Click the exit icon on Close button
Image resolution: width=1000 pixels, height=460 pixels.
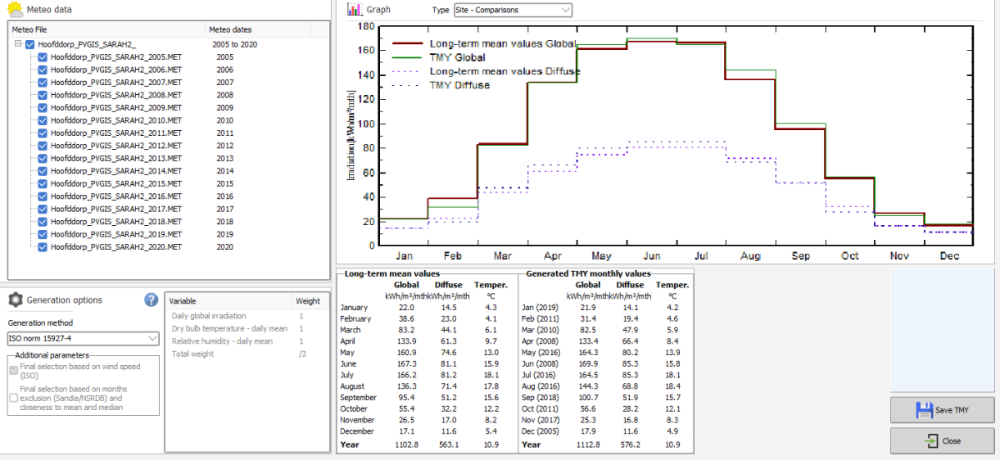point(931,441)
